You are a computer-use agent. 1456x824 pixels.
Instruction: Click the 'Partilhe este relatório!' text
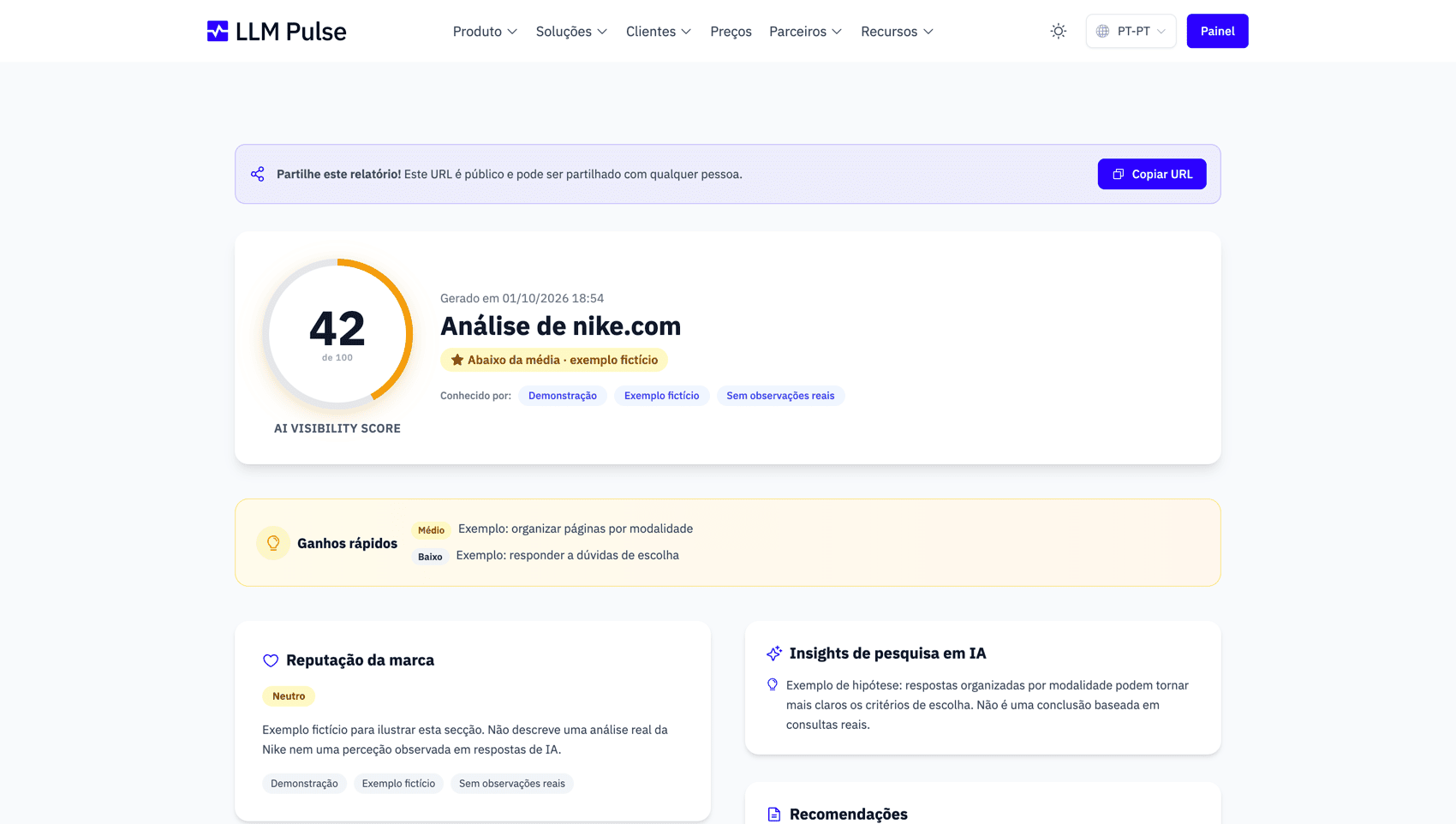click(x=338, y=174)
